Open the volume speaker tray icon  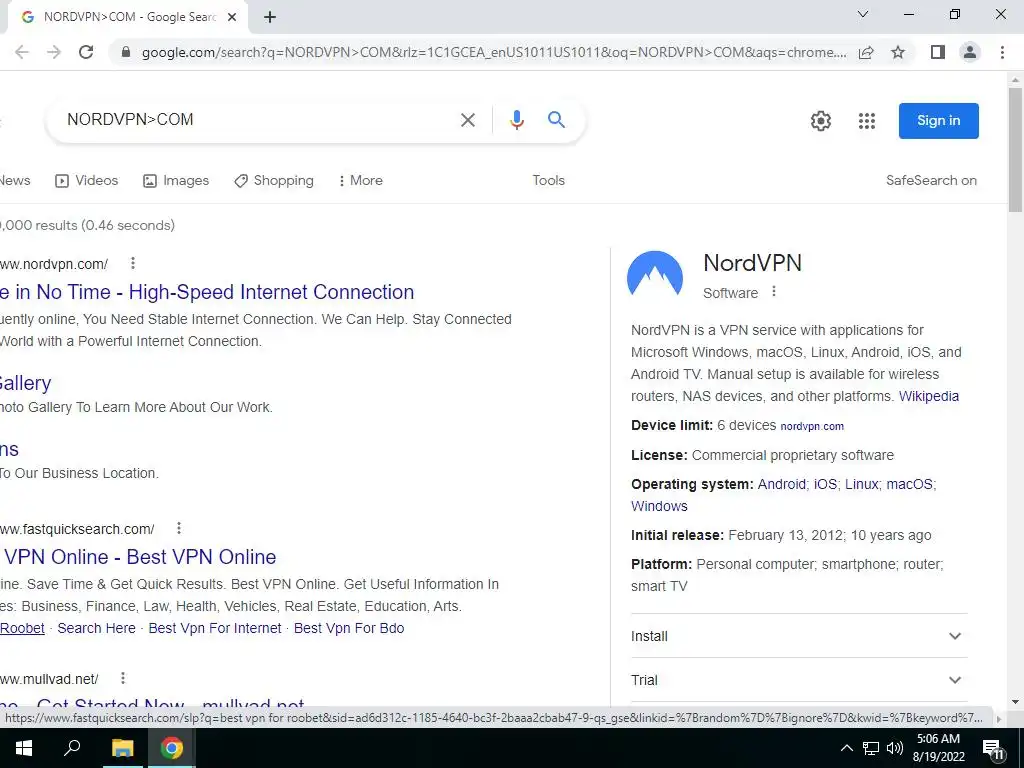click(895, 748)
